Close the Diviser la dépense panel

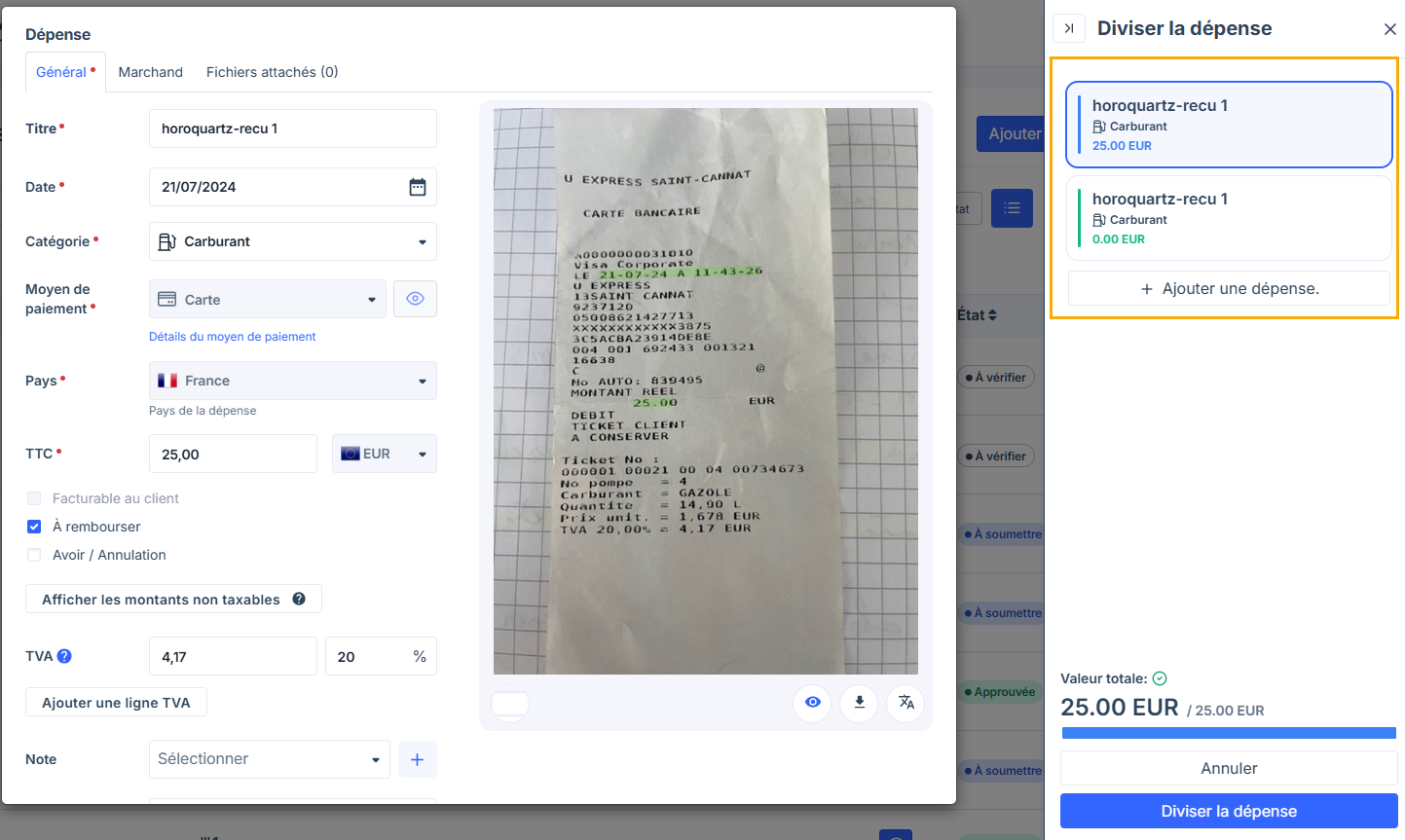click(1389, 29)
